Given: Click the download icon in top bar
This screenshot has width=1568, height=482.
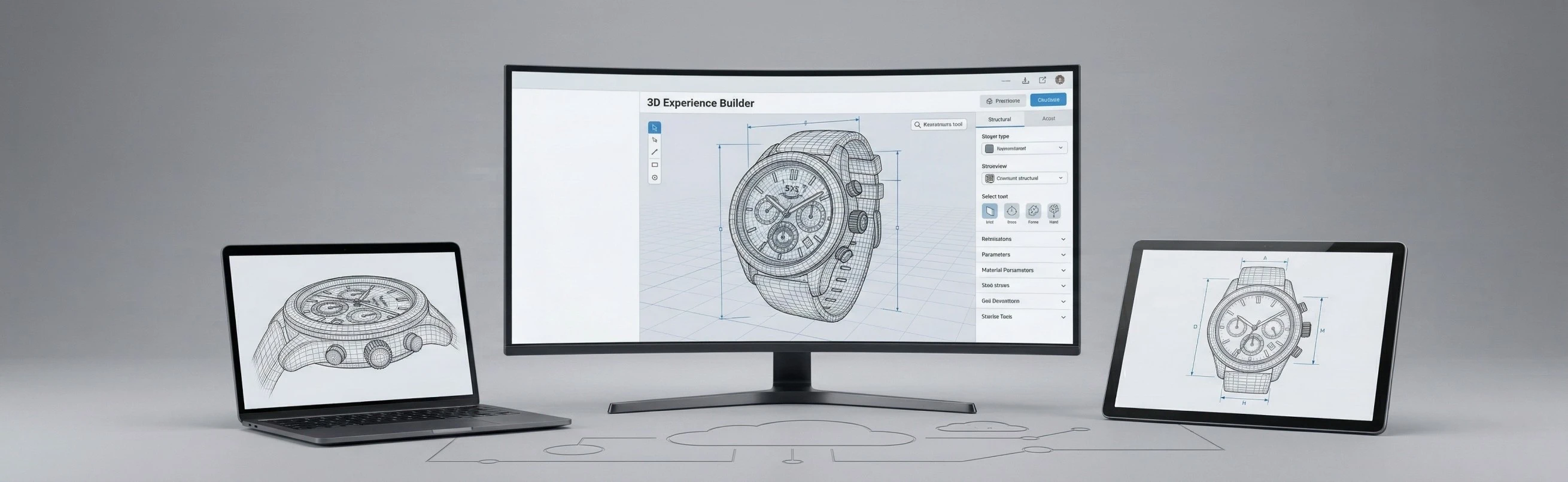Looking at the screenshot, I should click(1025, 80).
